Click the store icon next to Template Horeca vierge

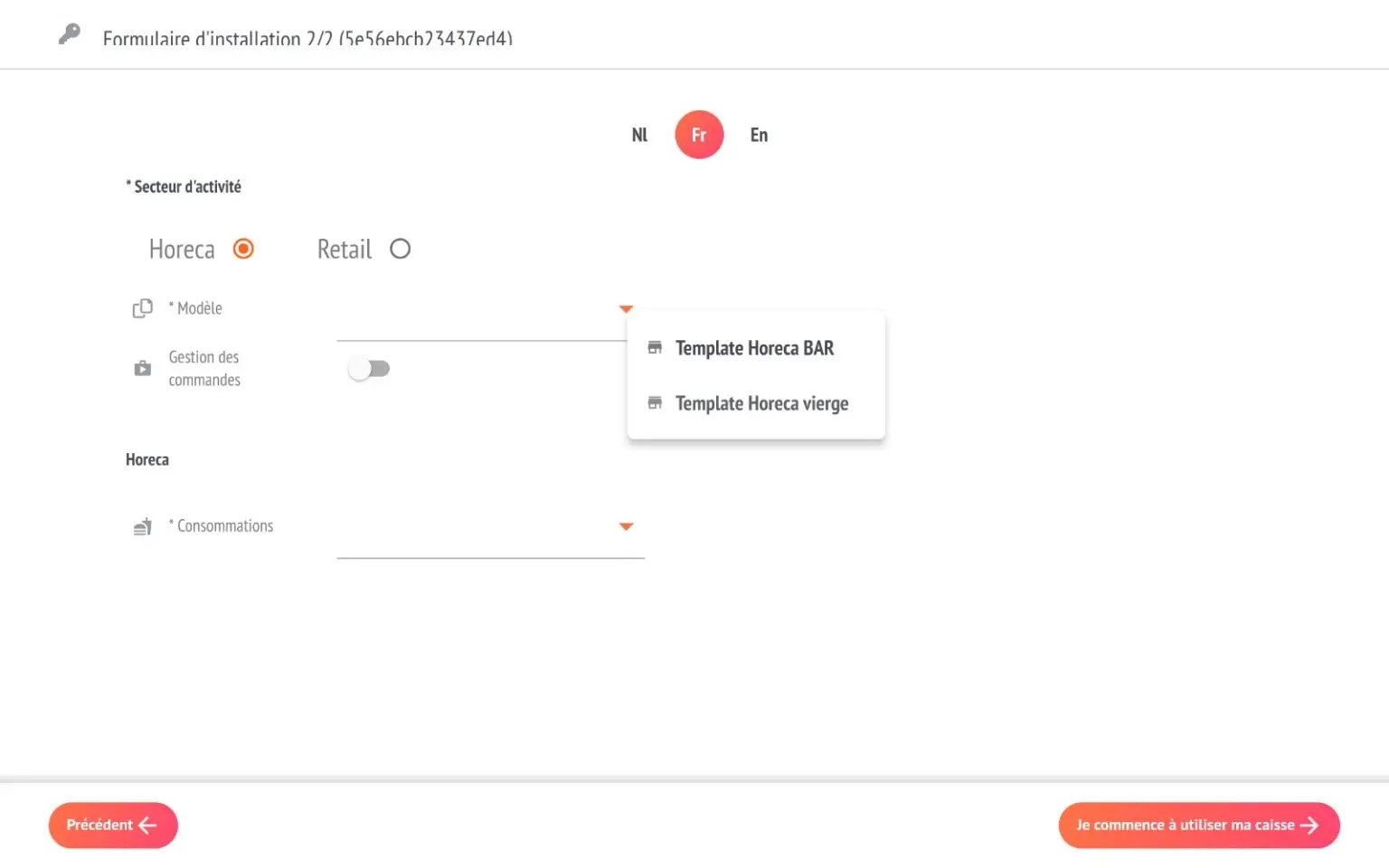[655, 403]
